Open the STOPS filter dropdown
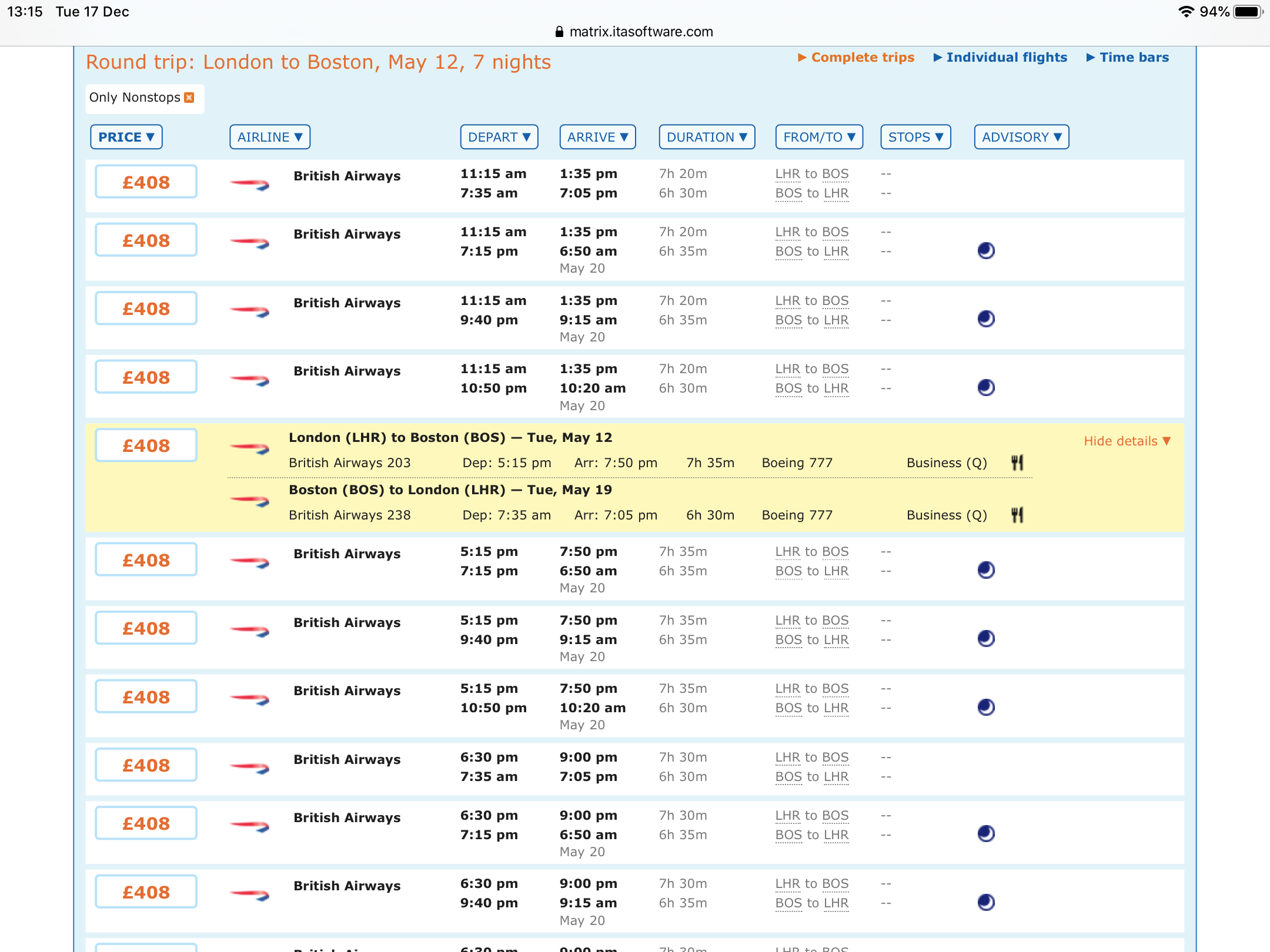 [x=915, y=137]
